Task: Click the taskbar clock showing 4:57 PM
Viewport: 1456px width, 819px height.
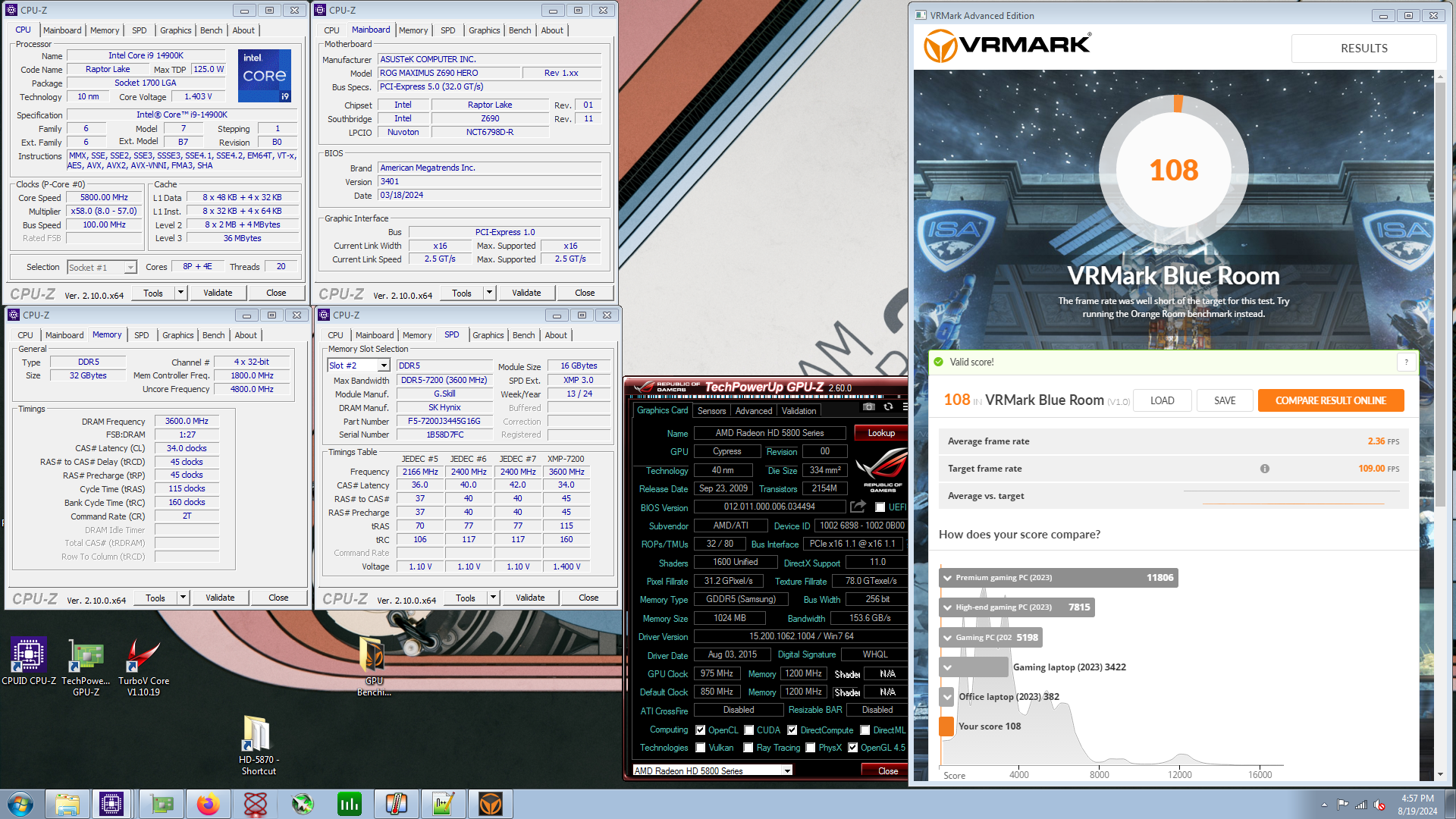Action: click(1417, 805)
